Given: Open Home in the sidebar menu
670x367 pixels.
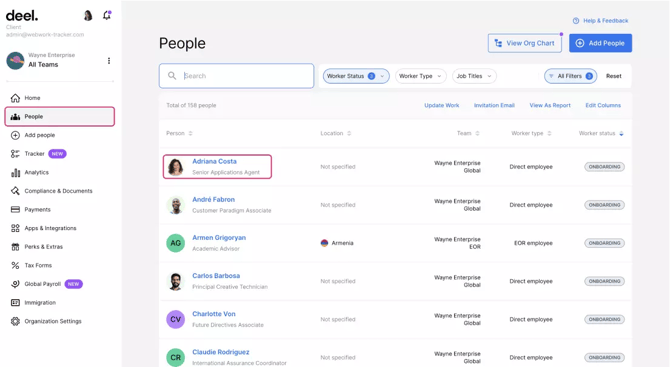Looking at the screenshot, I should pos(32,98).
